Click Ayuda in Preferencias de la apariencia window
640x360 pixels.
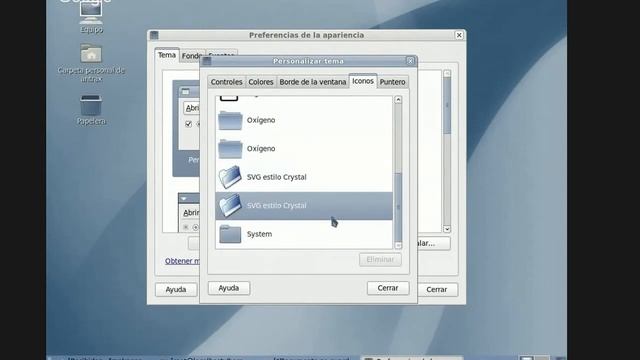click(176, 289)
